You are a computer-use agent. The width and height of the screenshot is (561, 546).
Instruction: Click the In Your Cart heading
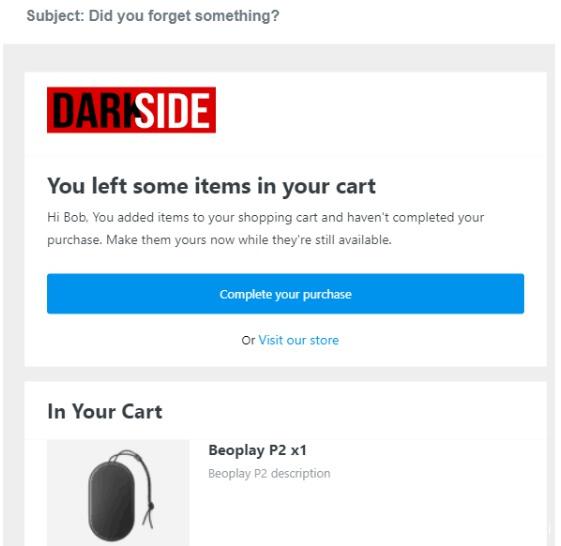point(105,411)
